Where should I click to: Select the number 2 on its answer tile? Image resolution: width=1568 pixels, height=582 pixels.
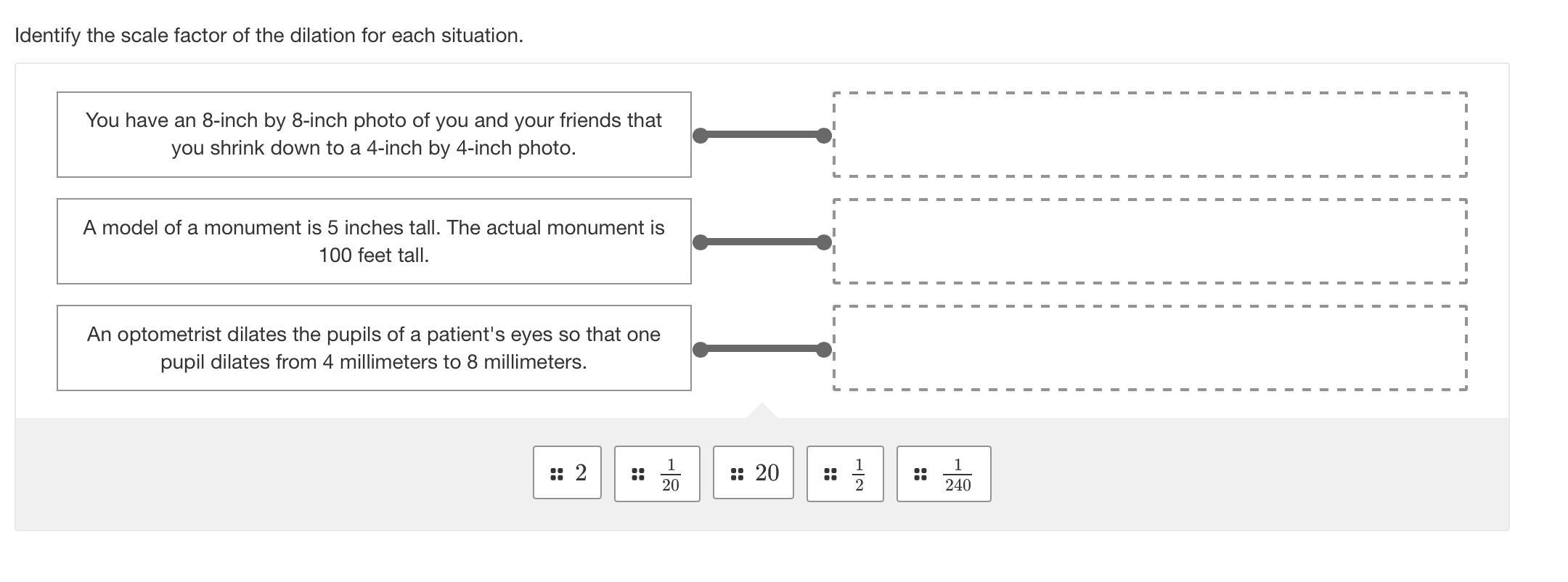(x=581, y=473)
